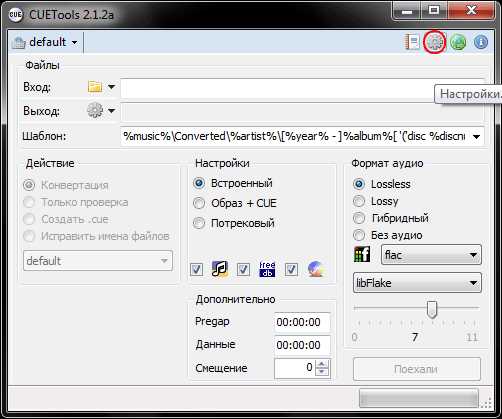Click the window resize grip corner

coord(487,403)
